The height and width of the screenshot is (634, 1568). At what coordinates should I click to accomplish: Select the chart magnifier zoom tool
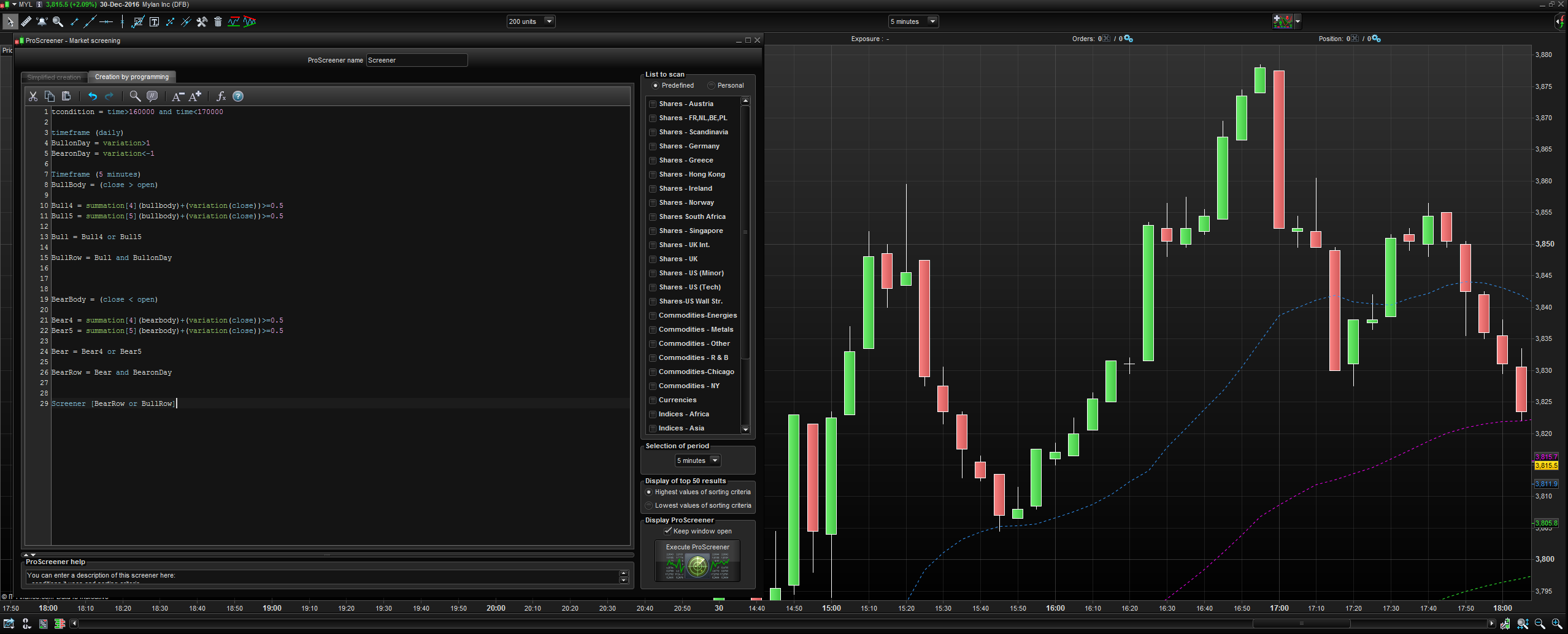click(x=58, y=21)
